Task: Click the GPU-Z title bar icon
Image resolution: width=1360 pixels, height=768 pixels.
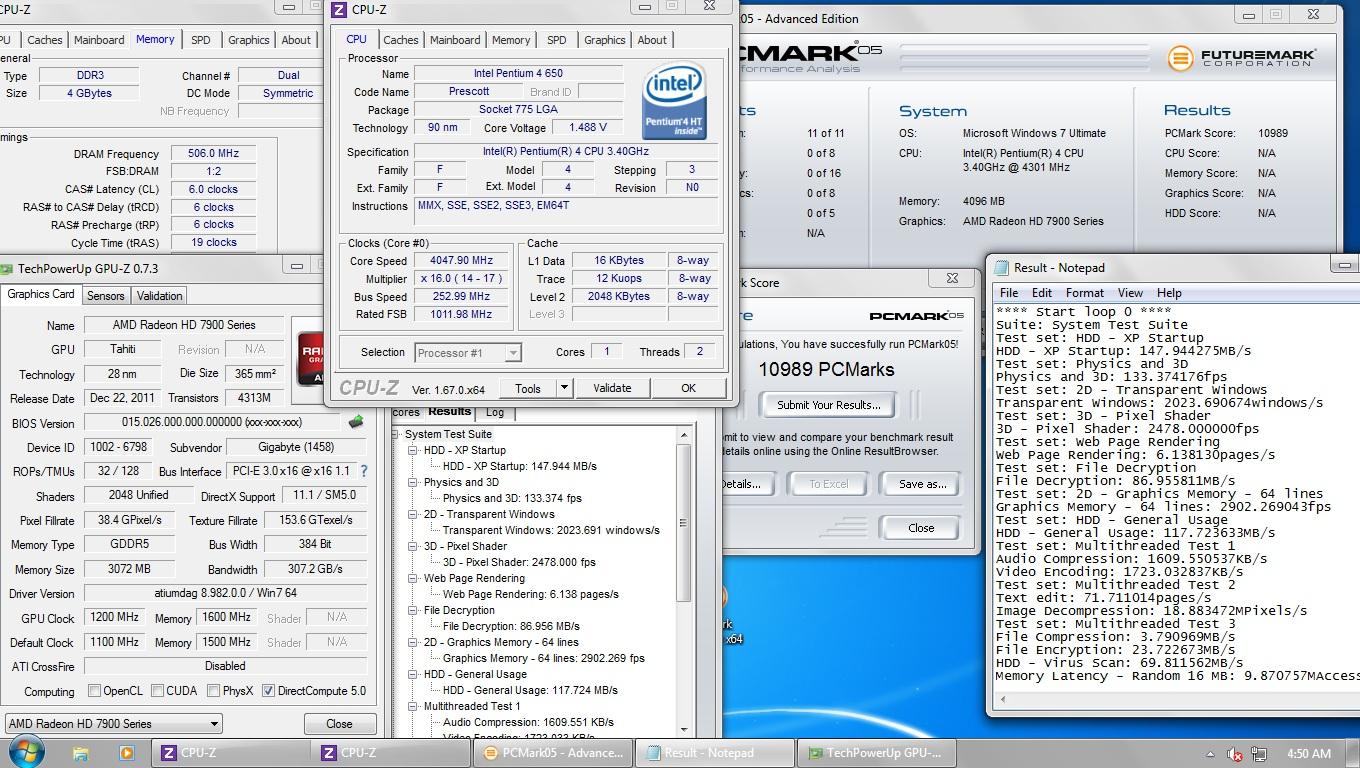Action: (x=8, y=269)
